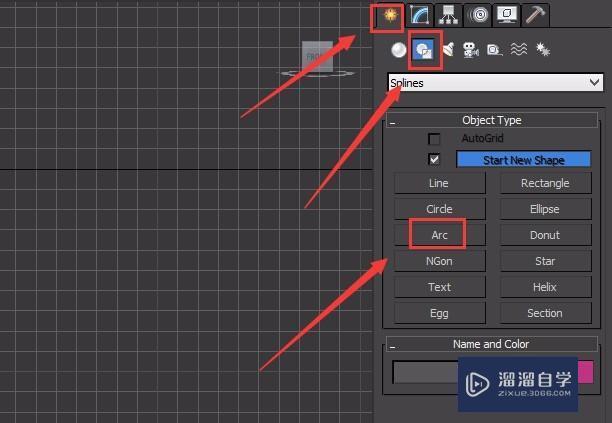Collapse the Object Type rollout
Viewport: 612px width, 423px height.
[492, 120]
